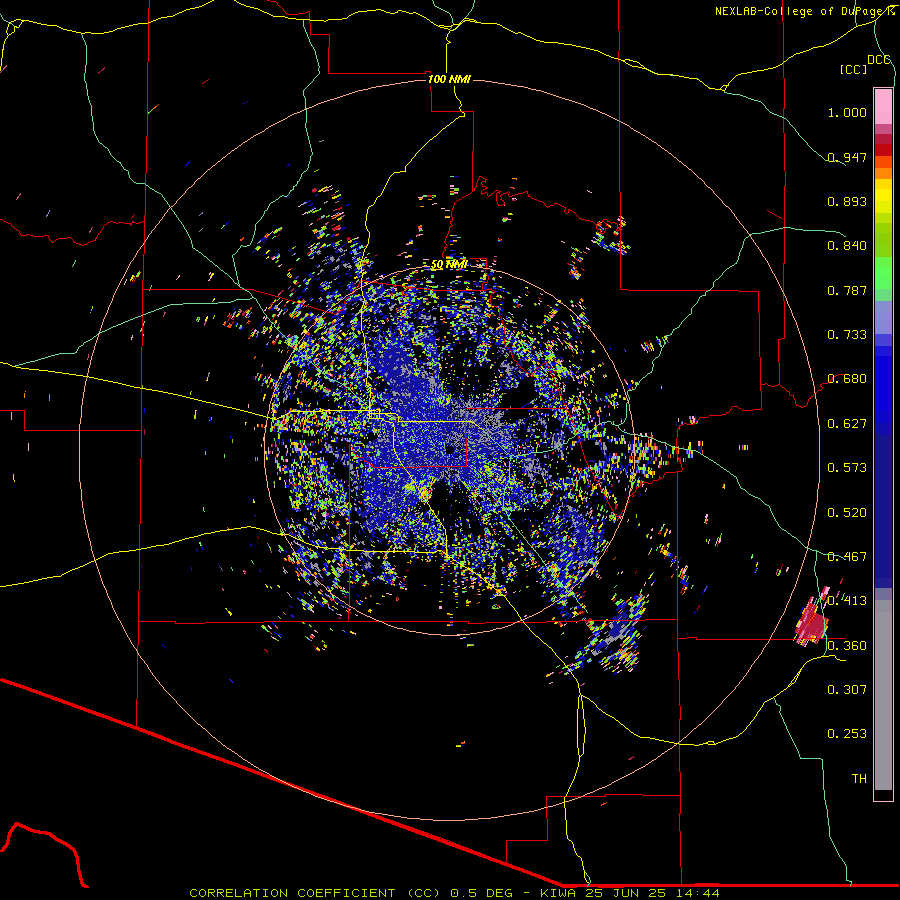Click the 100 NMI range ring label

coord(449,79)
